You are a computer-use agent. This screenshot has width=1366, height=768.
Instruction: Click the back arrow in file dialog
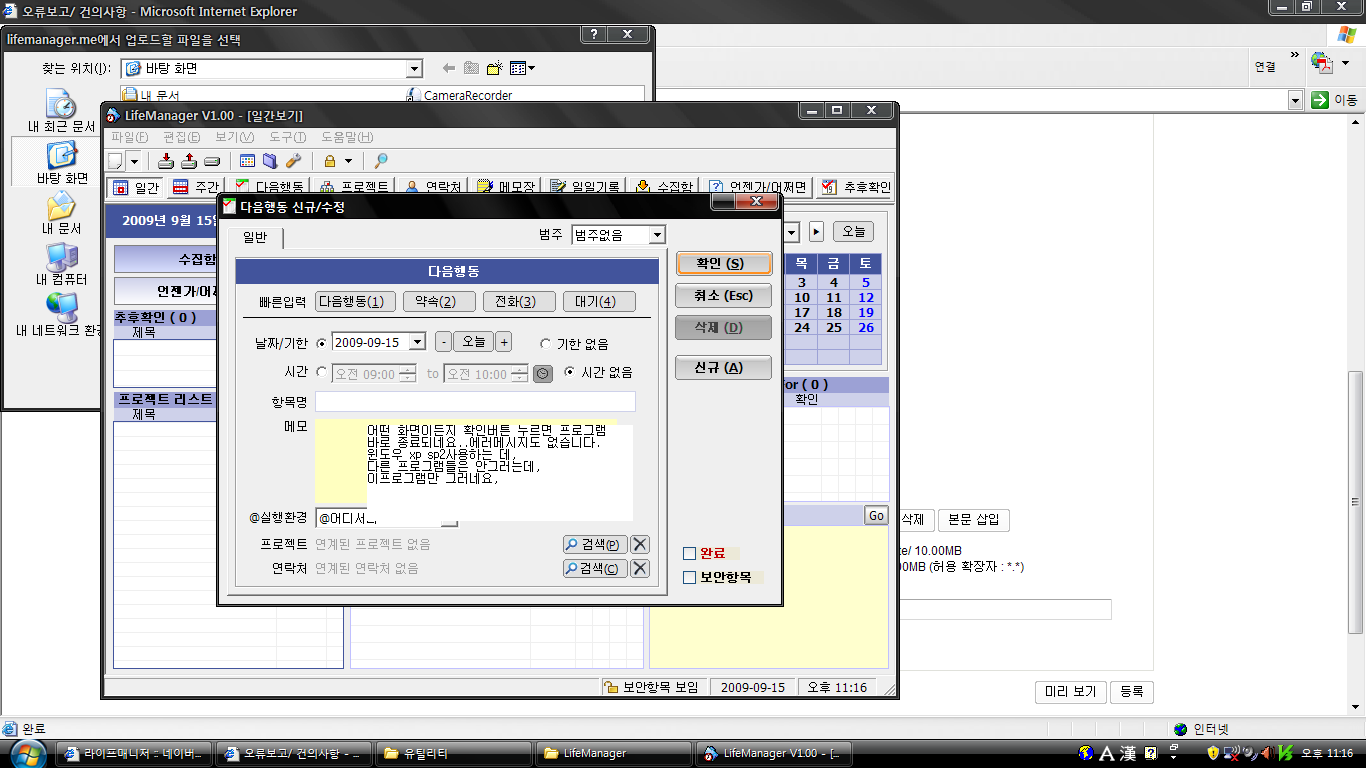449,68
